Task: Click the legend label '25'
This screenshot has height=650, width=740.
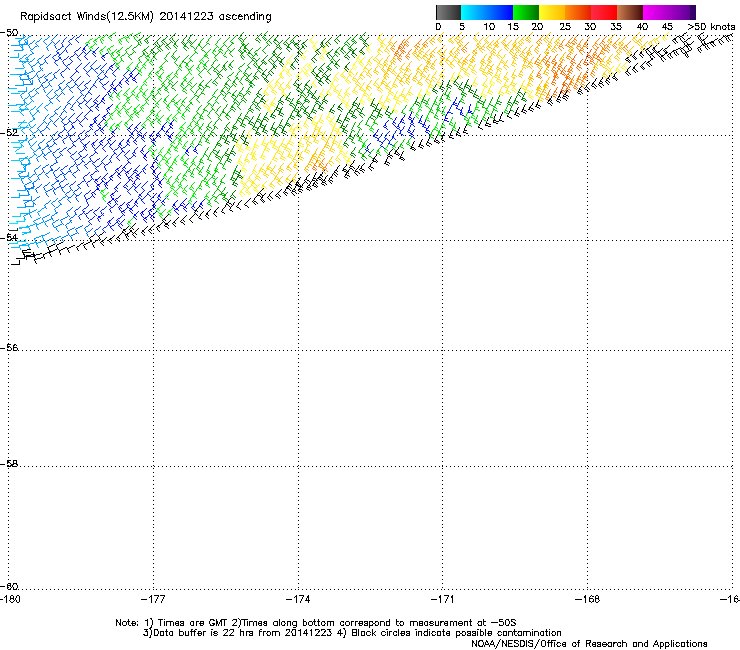Action: pos(565,27)
